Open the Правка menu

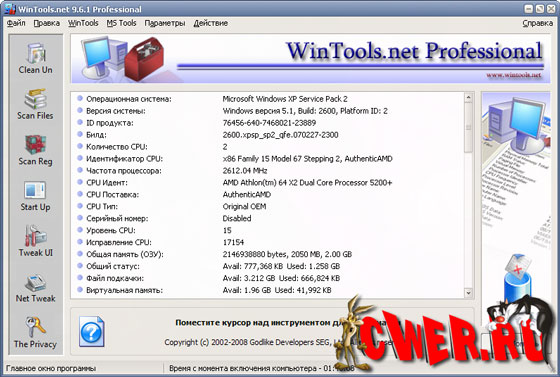(x=46, y=23)
